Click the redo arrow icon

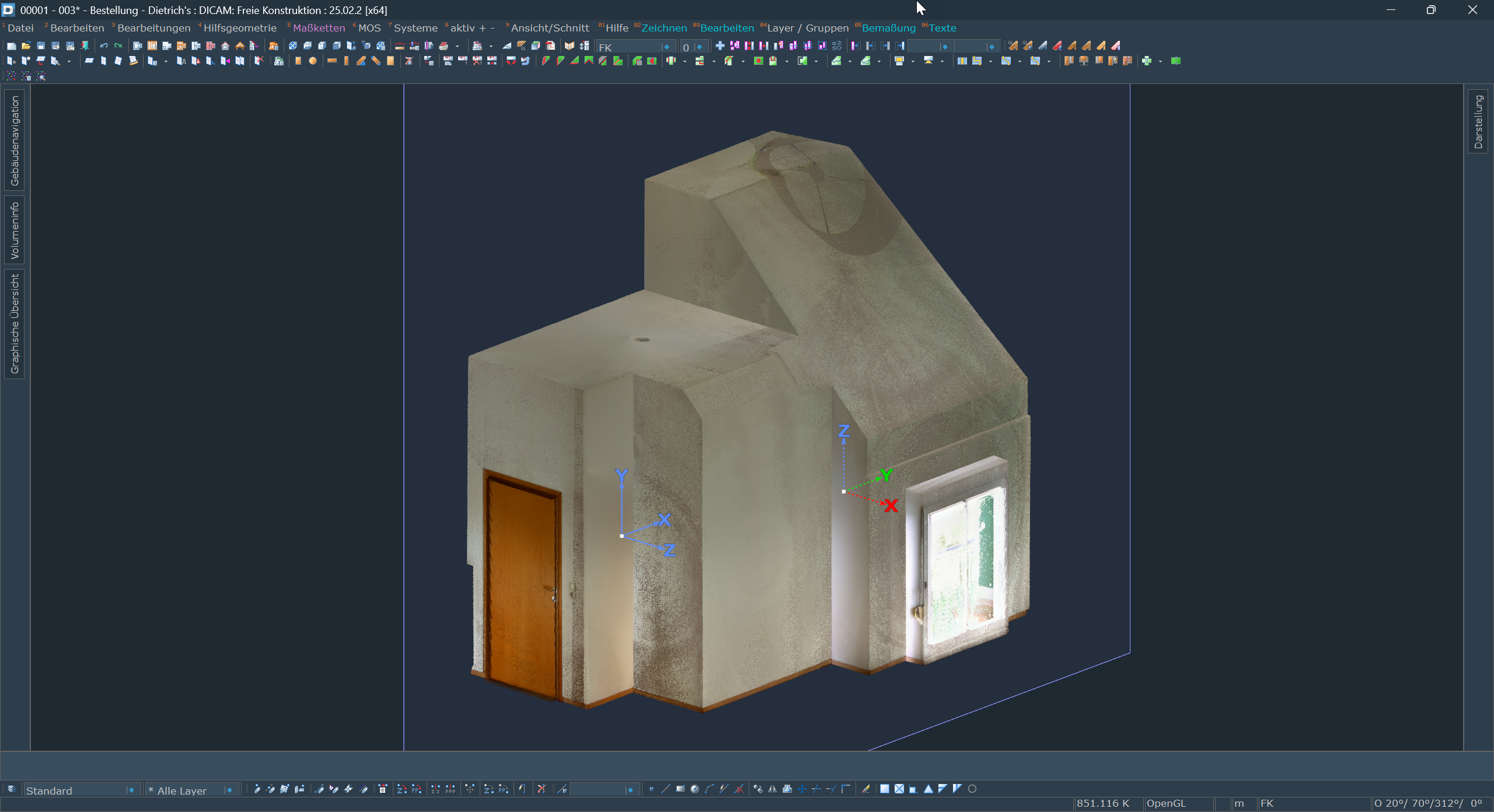pyautogui.click(x=118, y=45)
